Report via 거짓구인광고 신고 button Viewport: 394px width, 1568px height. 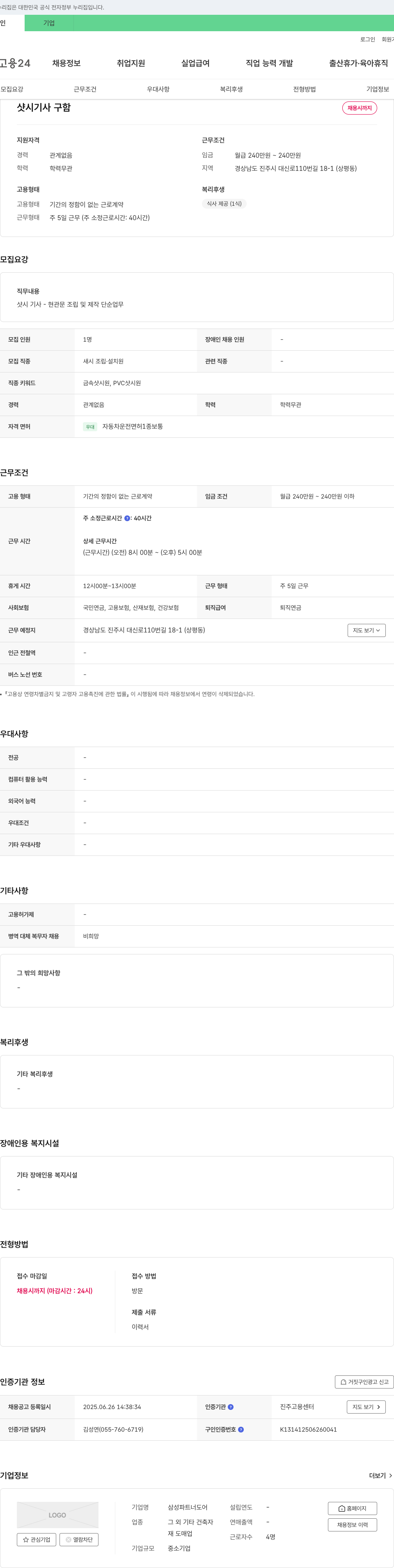[x=364, y=1382]
